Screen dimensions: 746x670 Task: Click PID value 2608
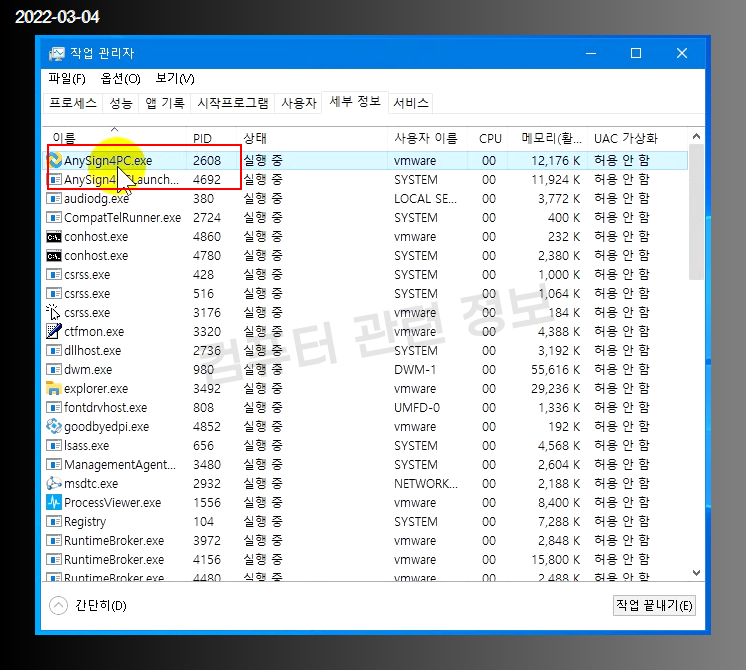coord(207,161)
